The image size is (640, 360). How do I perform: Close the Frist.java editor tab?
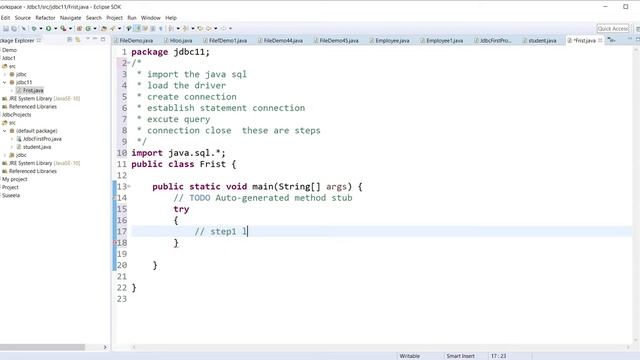point(600,40)
